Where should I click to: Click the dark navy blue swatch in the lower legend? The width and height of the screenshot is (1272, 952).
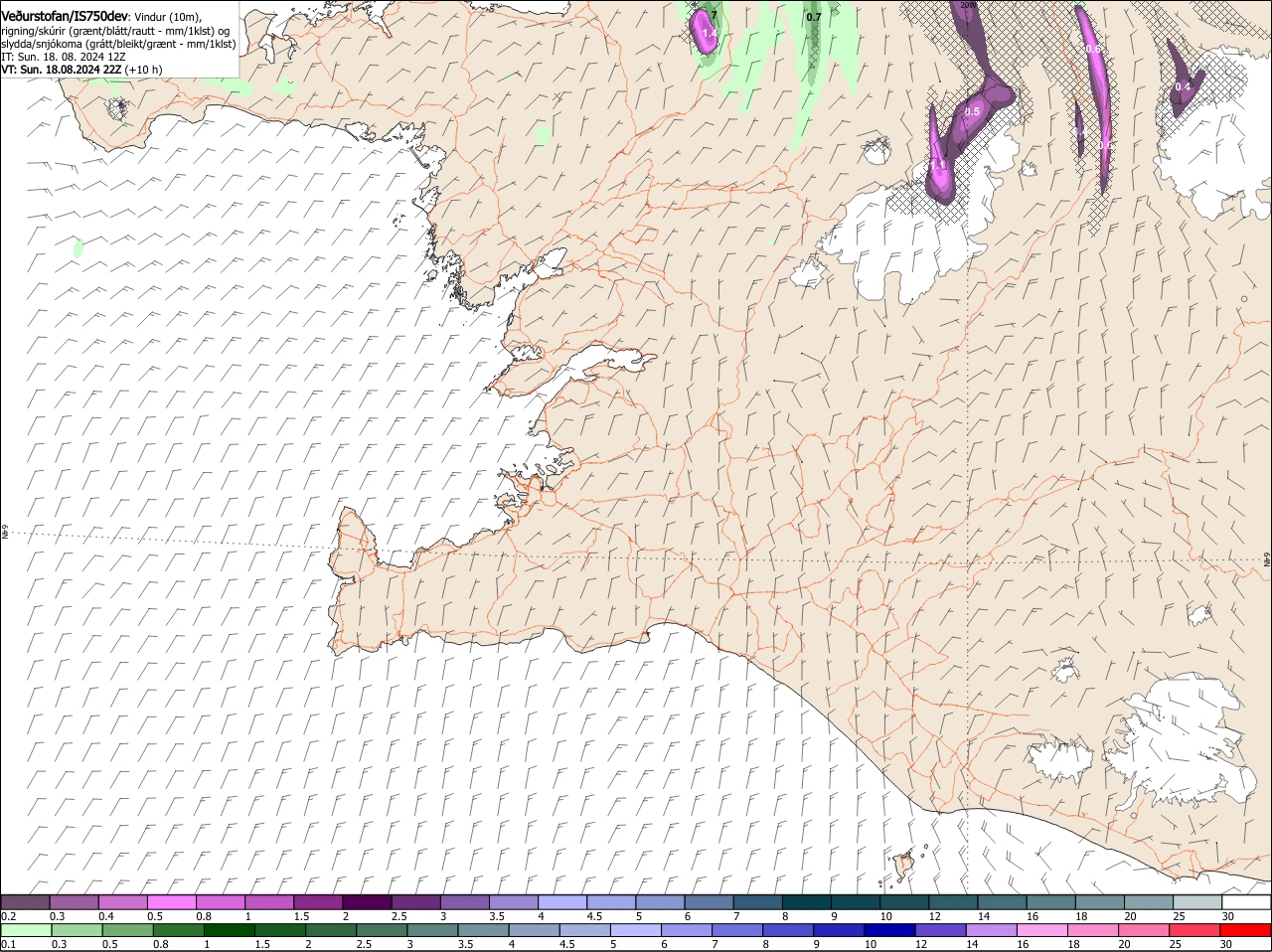891,930
